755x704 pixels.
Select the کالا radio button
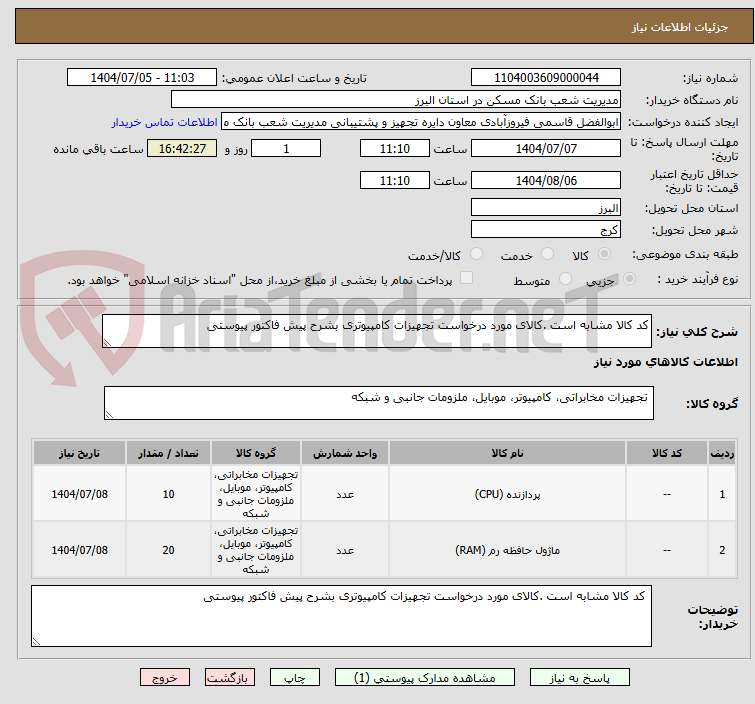tap(604, 254)
